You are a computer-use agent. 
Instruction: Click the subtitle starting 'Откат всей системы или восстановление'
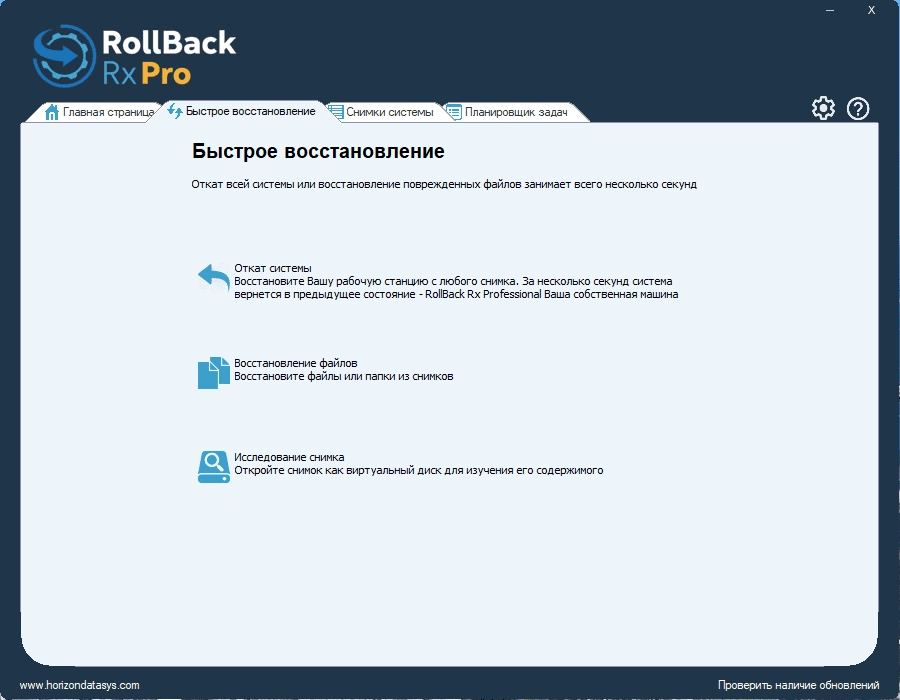[x=444, y=184]
